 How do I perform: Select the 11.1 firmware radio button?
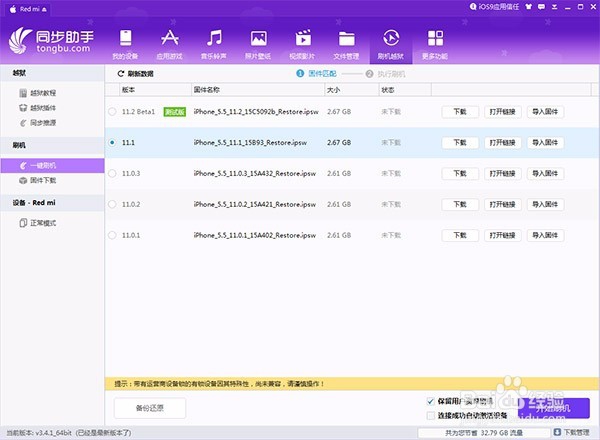pos(112,142)
